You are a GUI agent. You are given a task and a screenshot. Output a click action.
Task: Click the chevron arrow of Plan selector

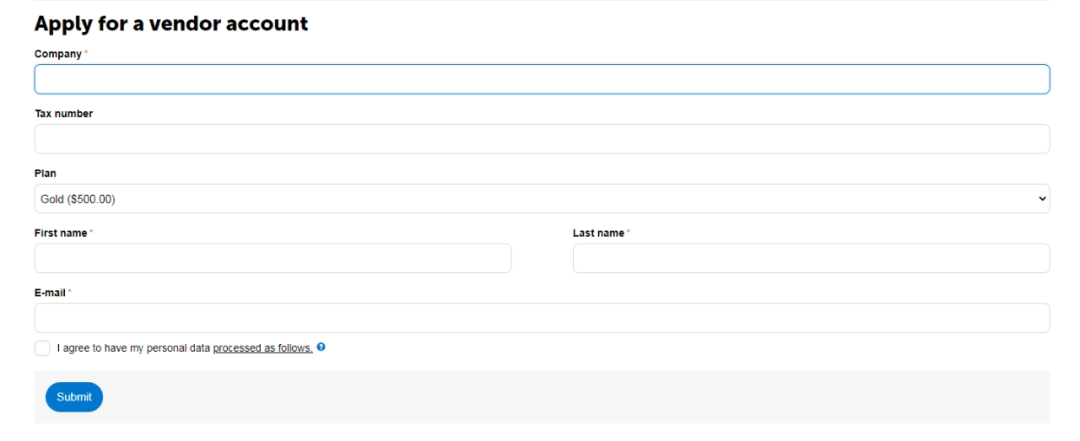point(1043,199)
